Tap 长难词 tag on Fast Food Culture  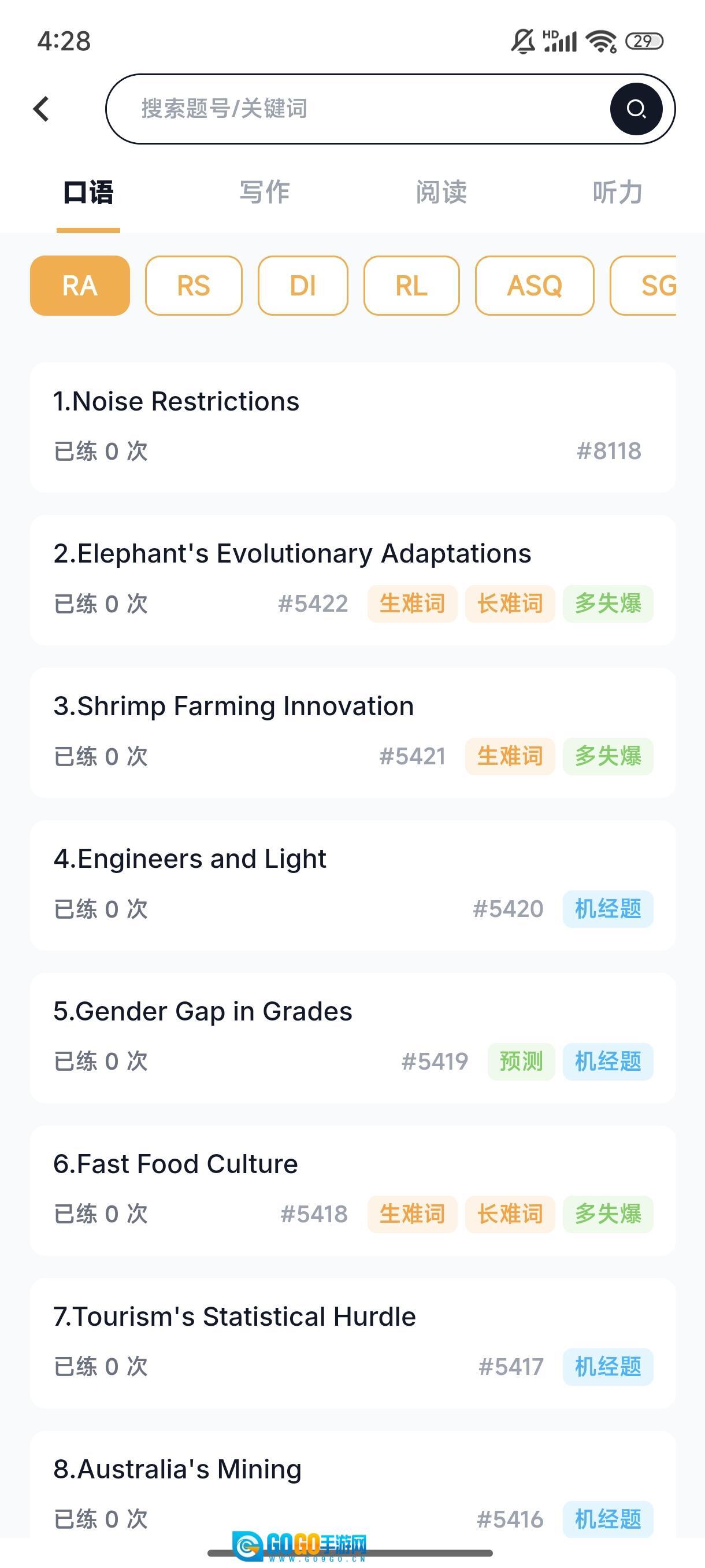510,1214
